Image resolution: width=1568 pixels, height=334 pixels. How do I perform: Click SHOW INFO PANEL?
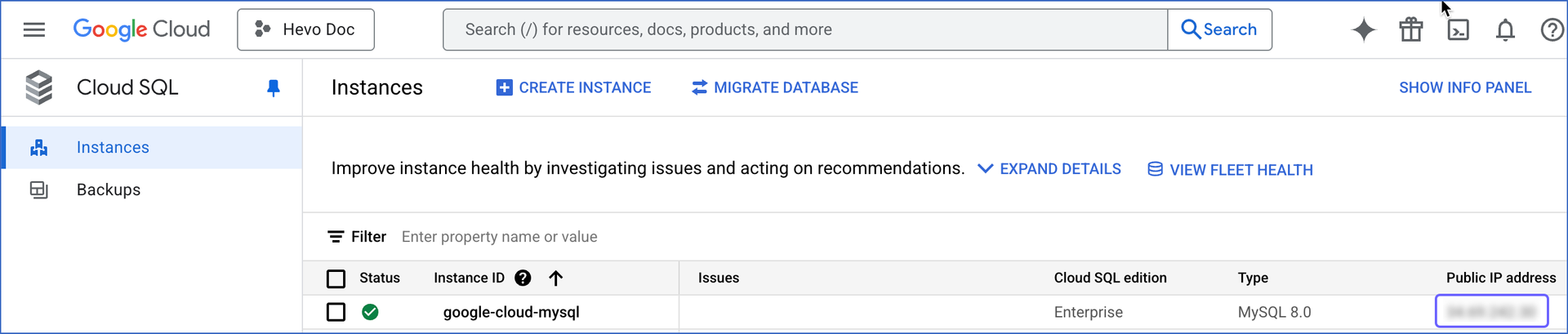1465,87
